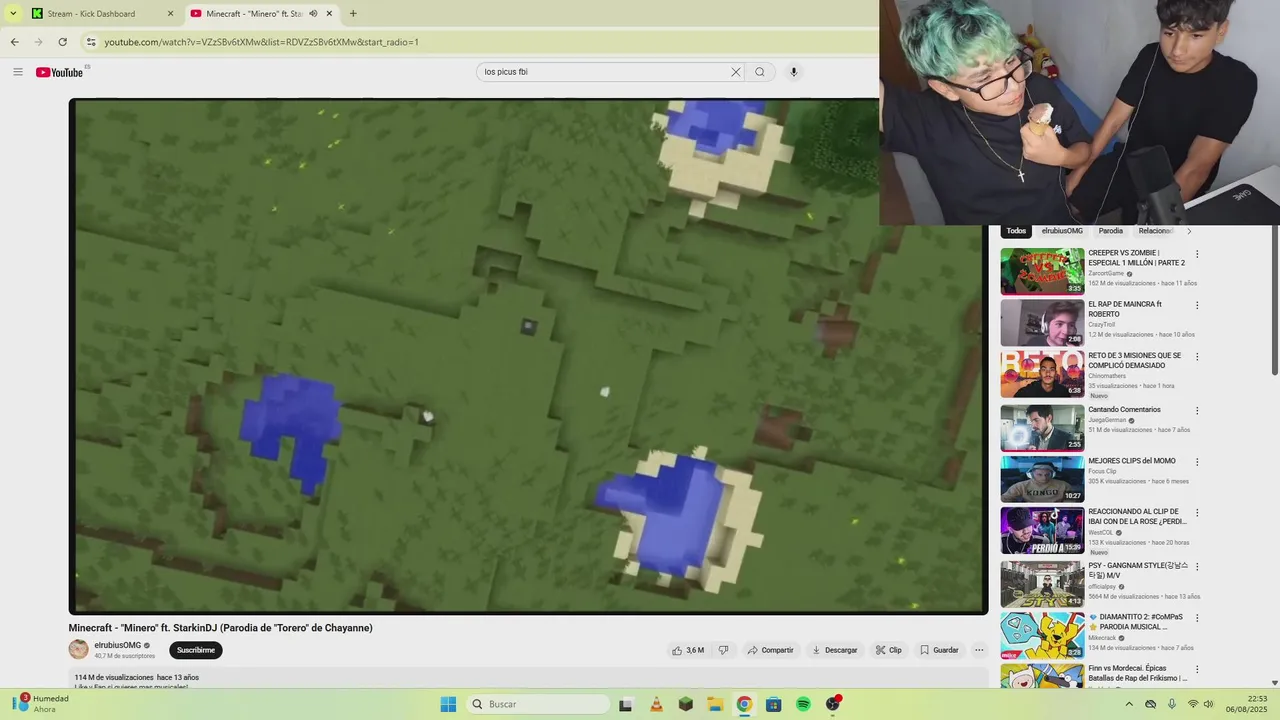The image size is (1280, 720).
Task: Open more actions menu beside Guardar
Action: (979, 650)
